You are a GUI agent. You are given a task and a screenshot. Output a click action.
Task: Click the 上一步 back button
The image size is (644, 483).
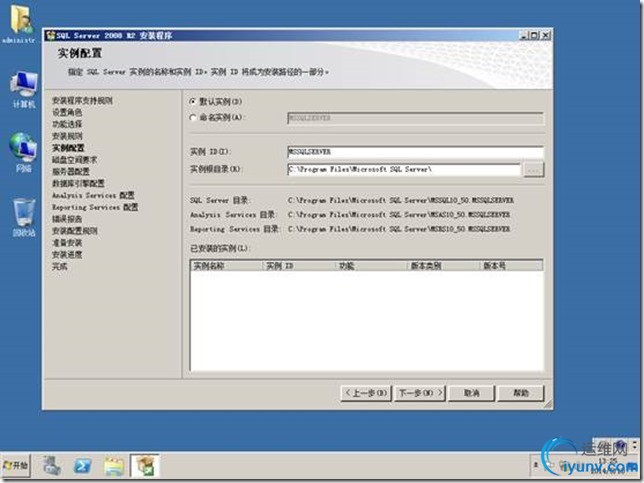tap(366, 393)
